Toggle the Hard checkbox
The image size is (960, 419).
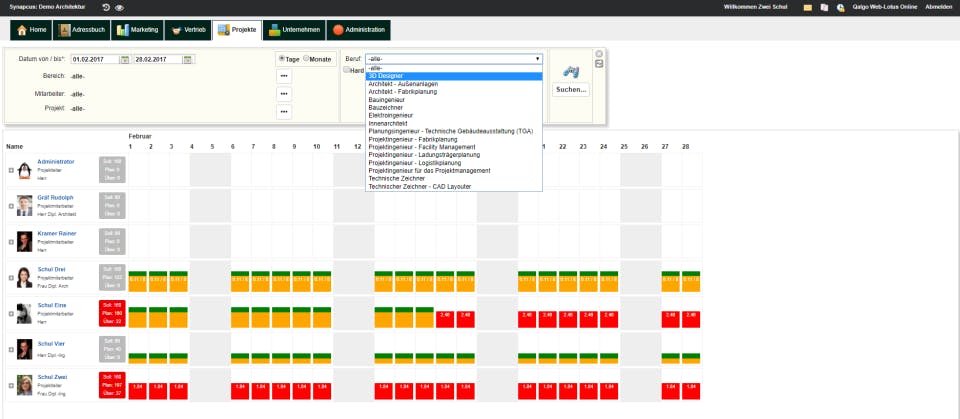347,70
